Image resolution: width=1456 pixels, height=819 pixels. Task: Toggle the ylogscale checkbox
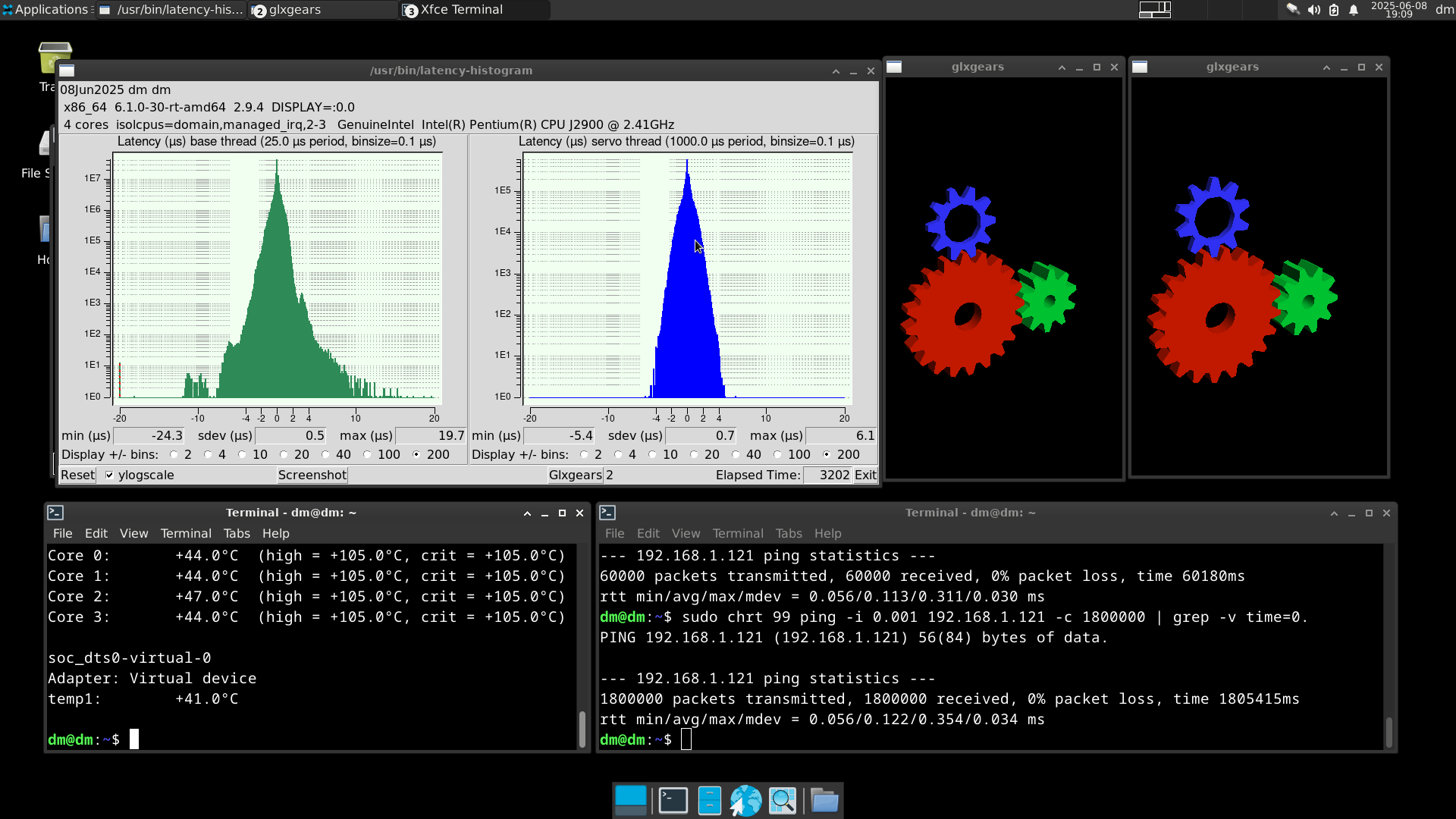[109, 475]
